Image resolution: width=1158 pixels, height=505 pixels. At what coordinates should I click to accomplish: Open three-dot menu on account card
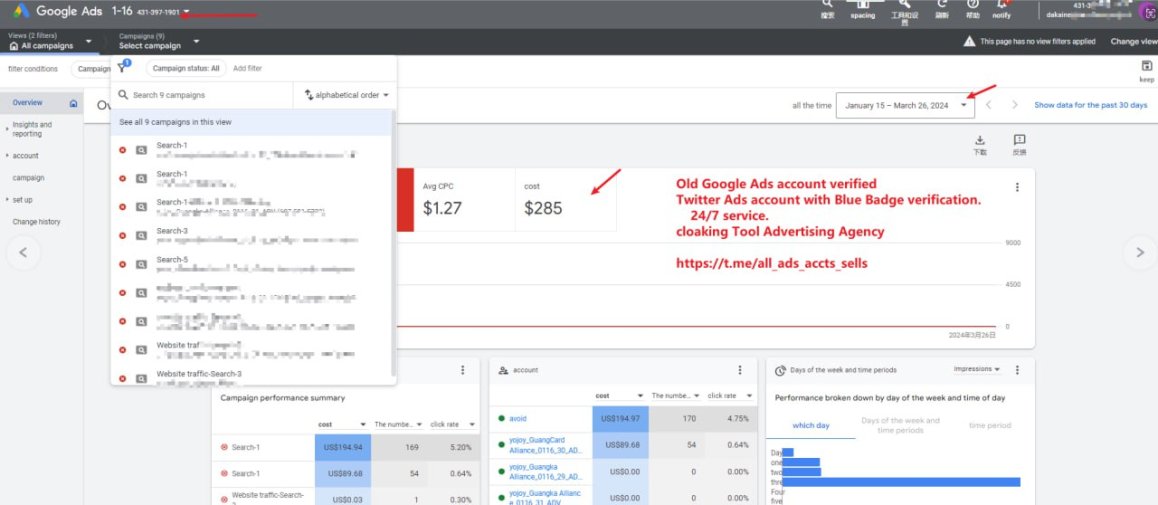pyautogui.click(x=739, y=370)
